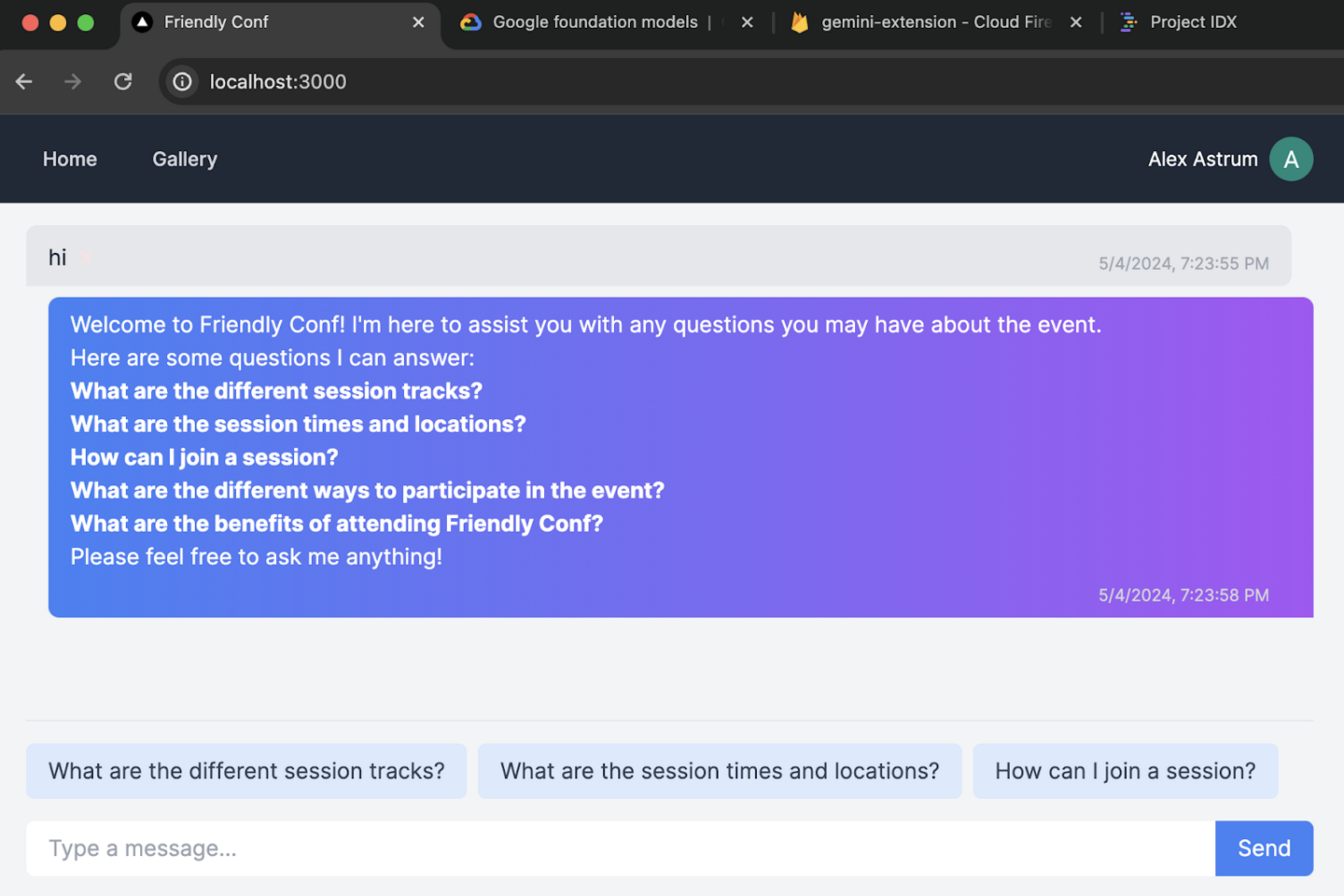Choose the 'What are the different session tracks?' suggestion
The image size is (1344, 896).
click(246, 771)
